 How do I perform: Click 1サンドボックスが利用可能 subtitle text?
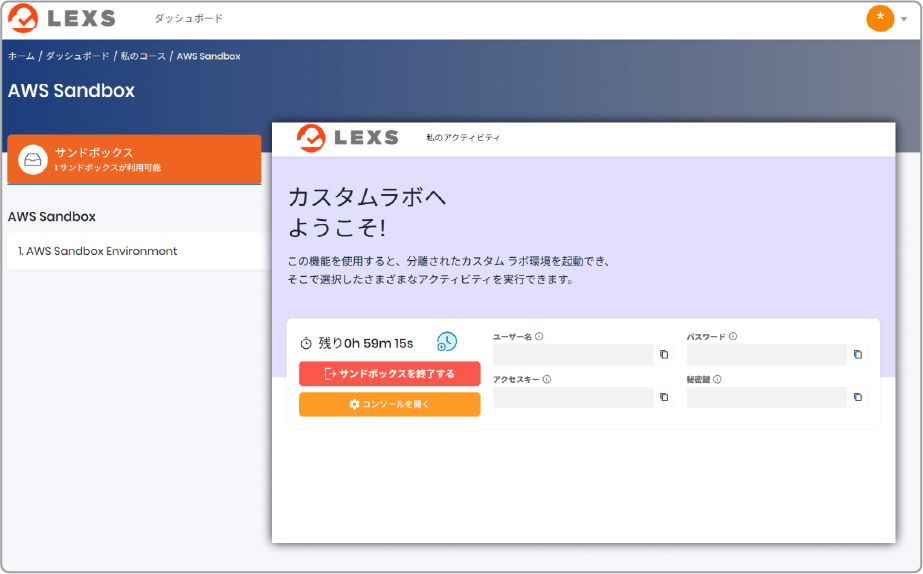tap(108, 168)
